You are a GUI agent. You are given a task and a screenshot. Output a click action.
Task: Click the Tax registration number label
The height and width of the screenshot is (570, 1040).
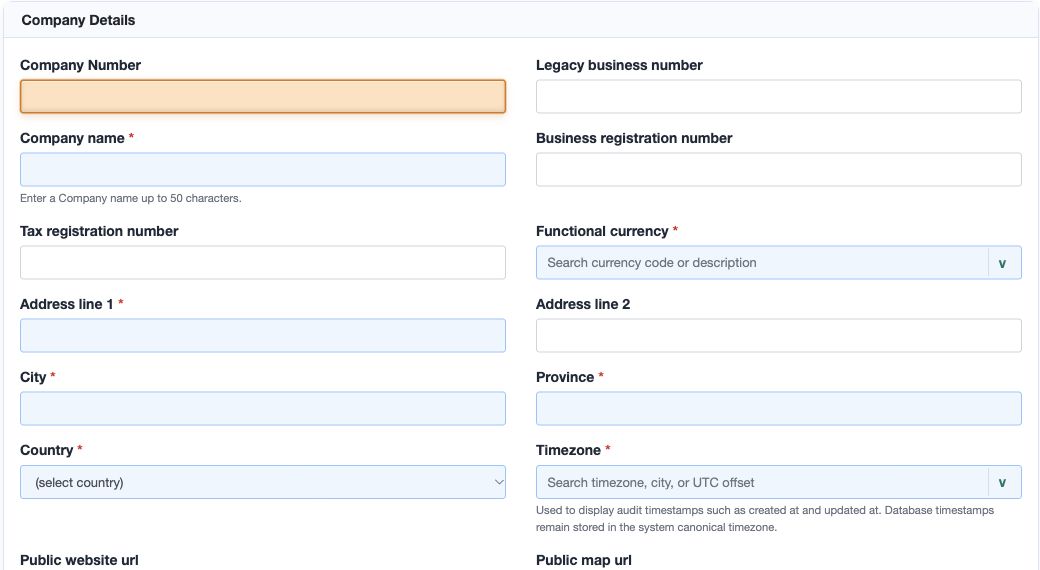[x=99, y=231]
